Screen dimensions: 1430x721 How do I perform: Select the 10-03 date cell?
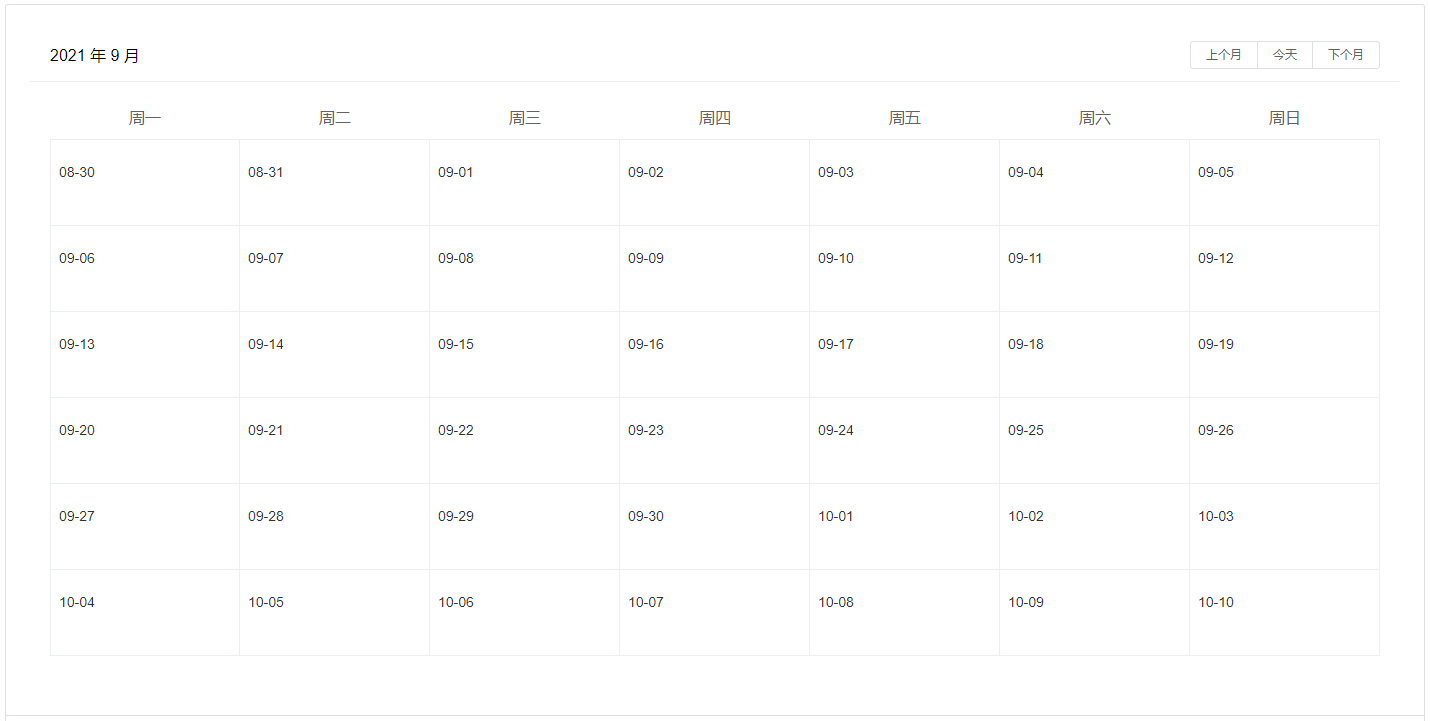click(x=1284, y=527)
